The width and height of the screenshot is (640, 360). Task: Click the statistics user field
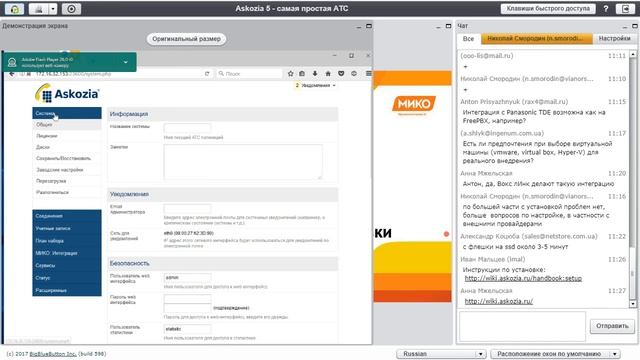click(x=187, y=329)
